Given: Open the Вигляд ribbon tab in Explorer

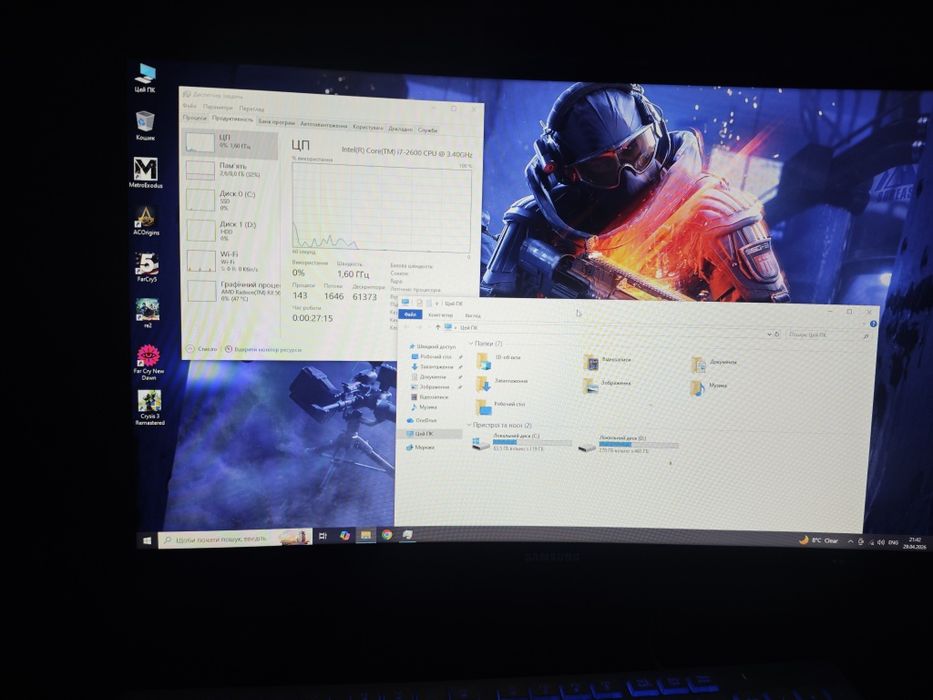Looking at the screenshot, I should pos(473,315).
